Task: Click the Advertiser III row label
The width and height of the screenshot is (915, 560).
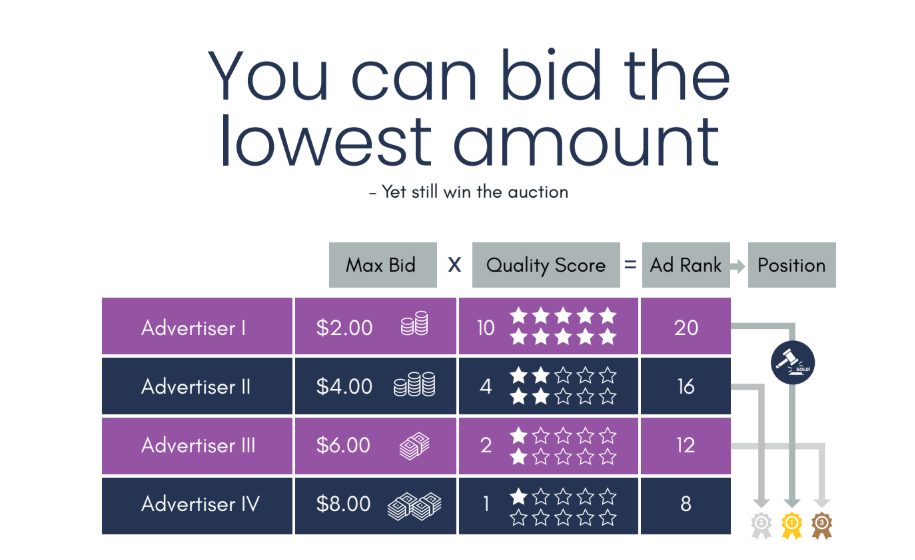Action: pos(197,446)
